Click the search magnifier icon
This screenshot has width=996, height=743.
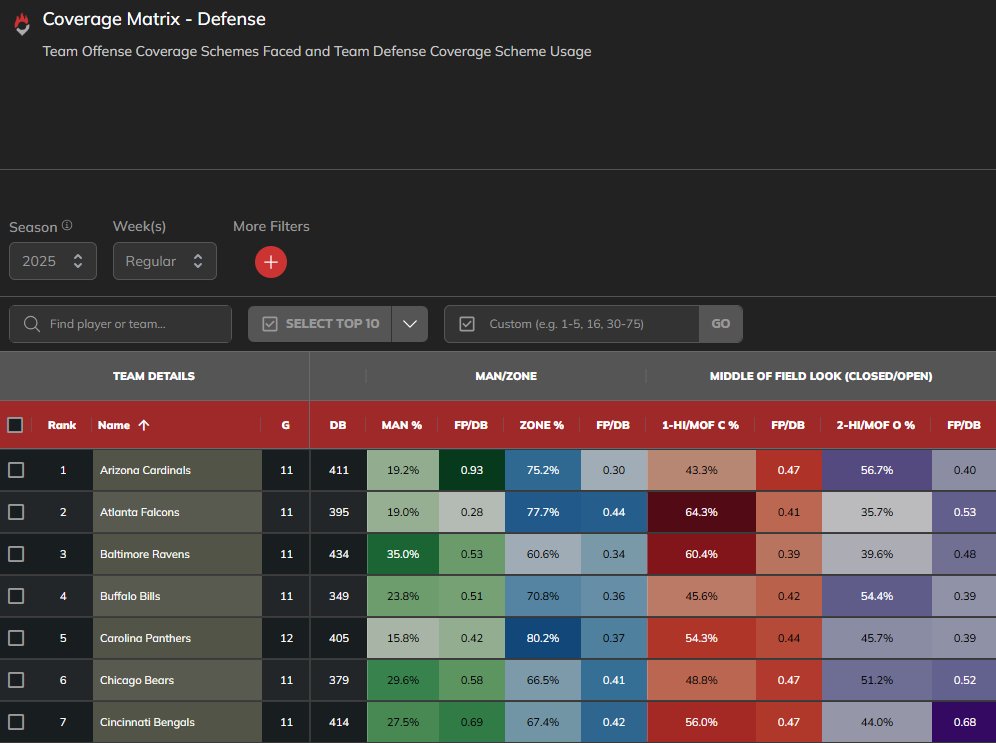32,324
